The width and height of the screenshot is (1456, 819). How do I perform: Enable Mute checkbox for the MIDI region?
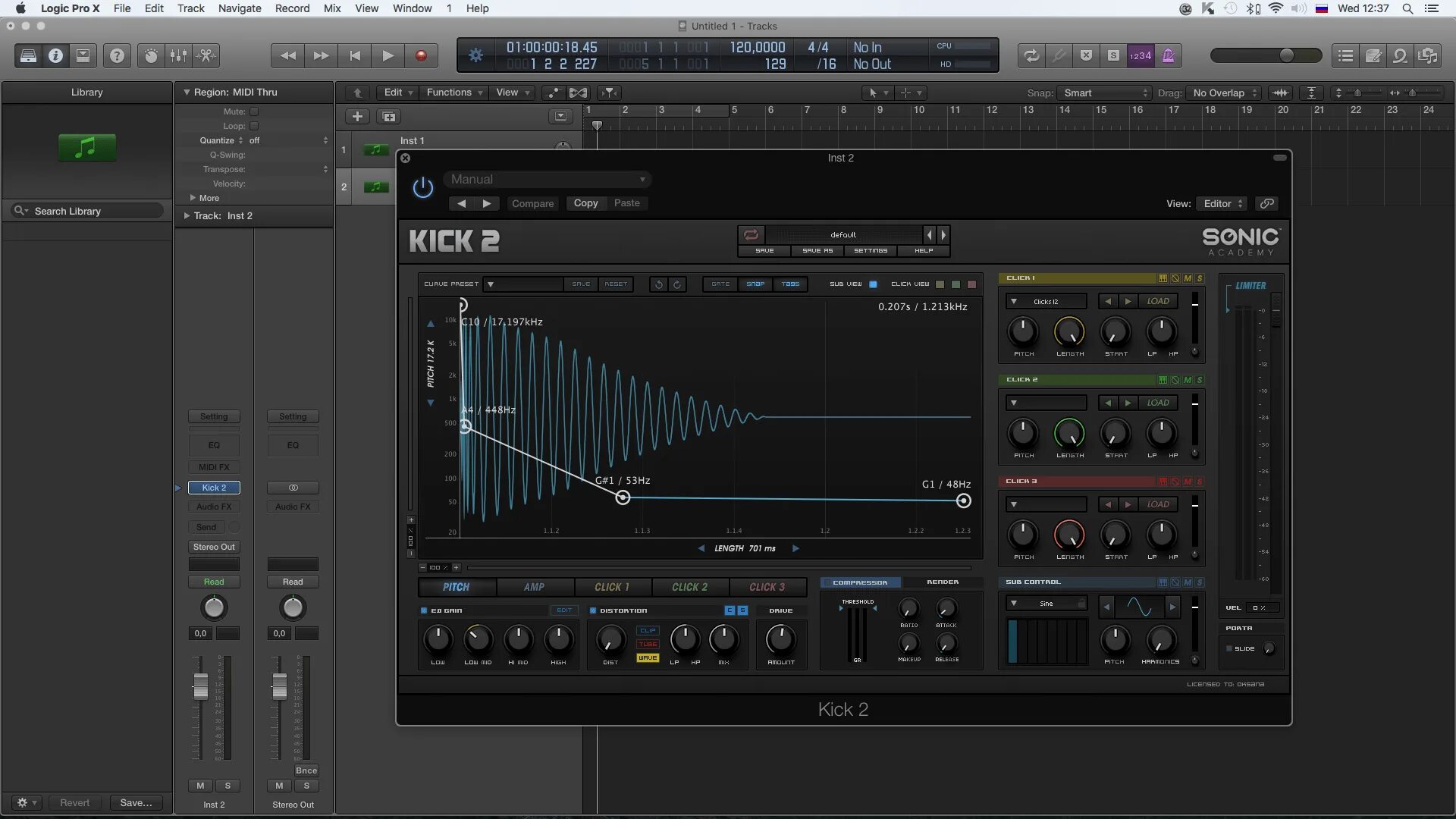click(x=254, y=111)
